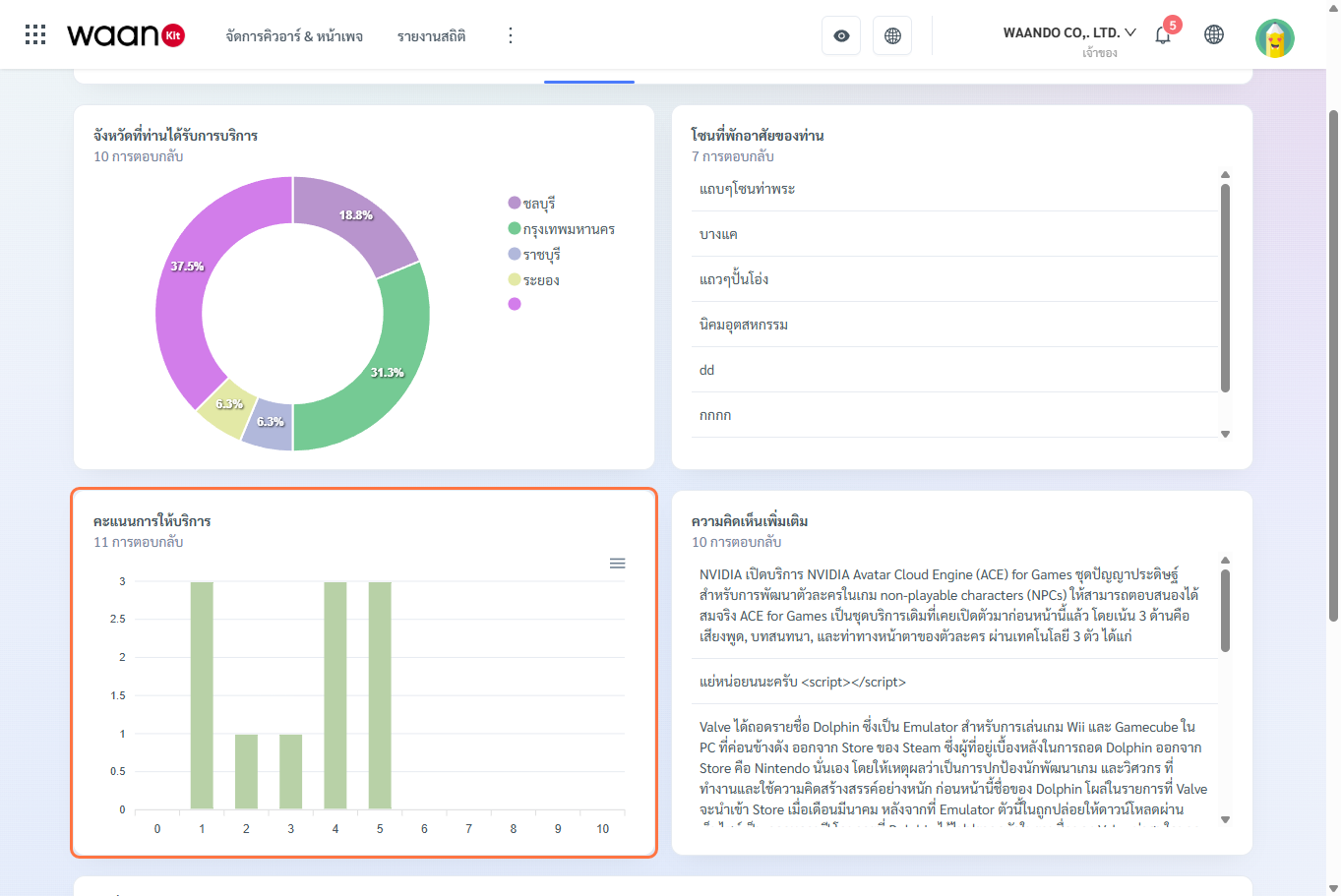Click the boxed globe button beside the eye

point(892,35)
